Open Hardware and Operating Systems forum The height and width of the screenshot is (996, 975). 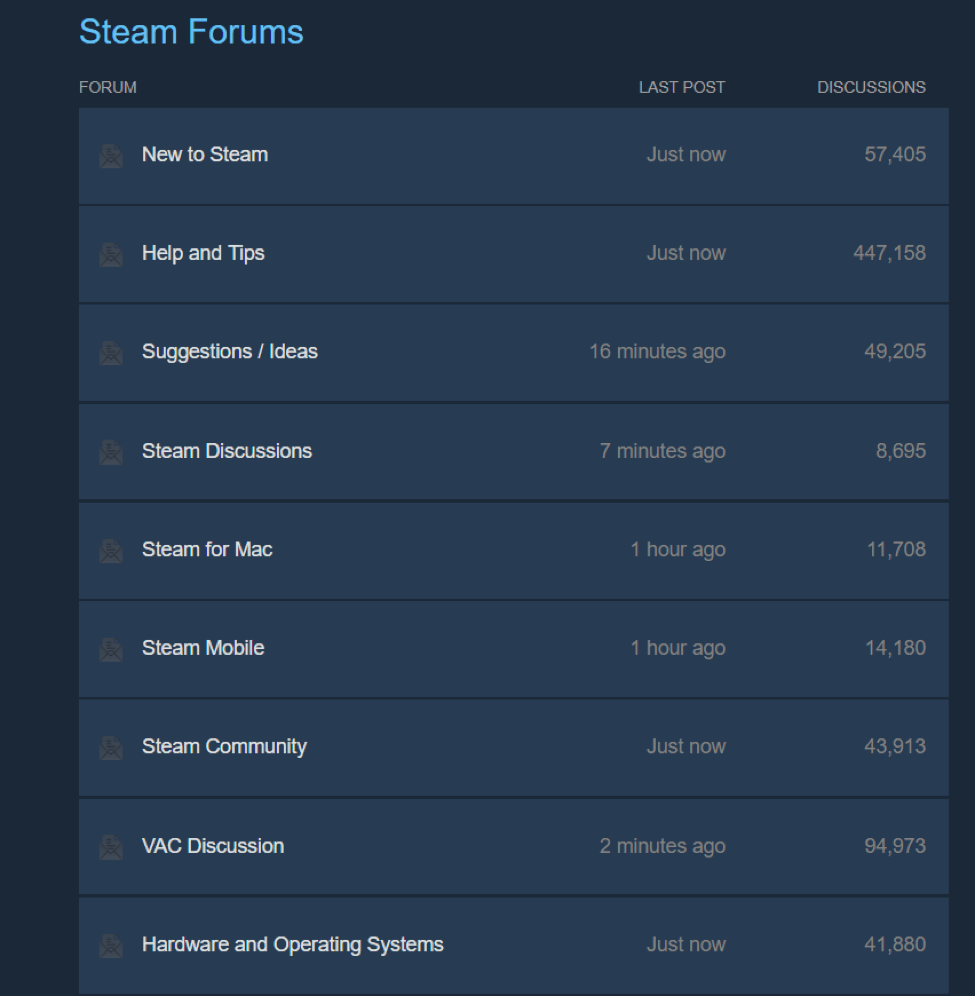(x=293, y=944)
